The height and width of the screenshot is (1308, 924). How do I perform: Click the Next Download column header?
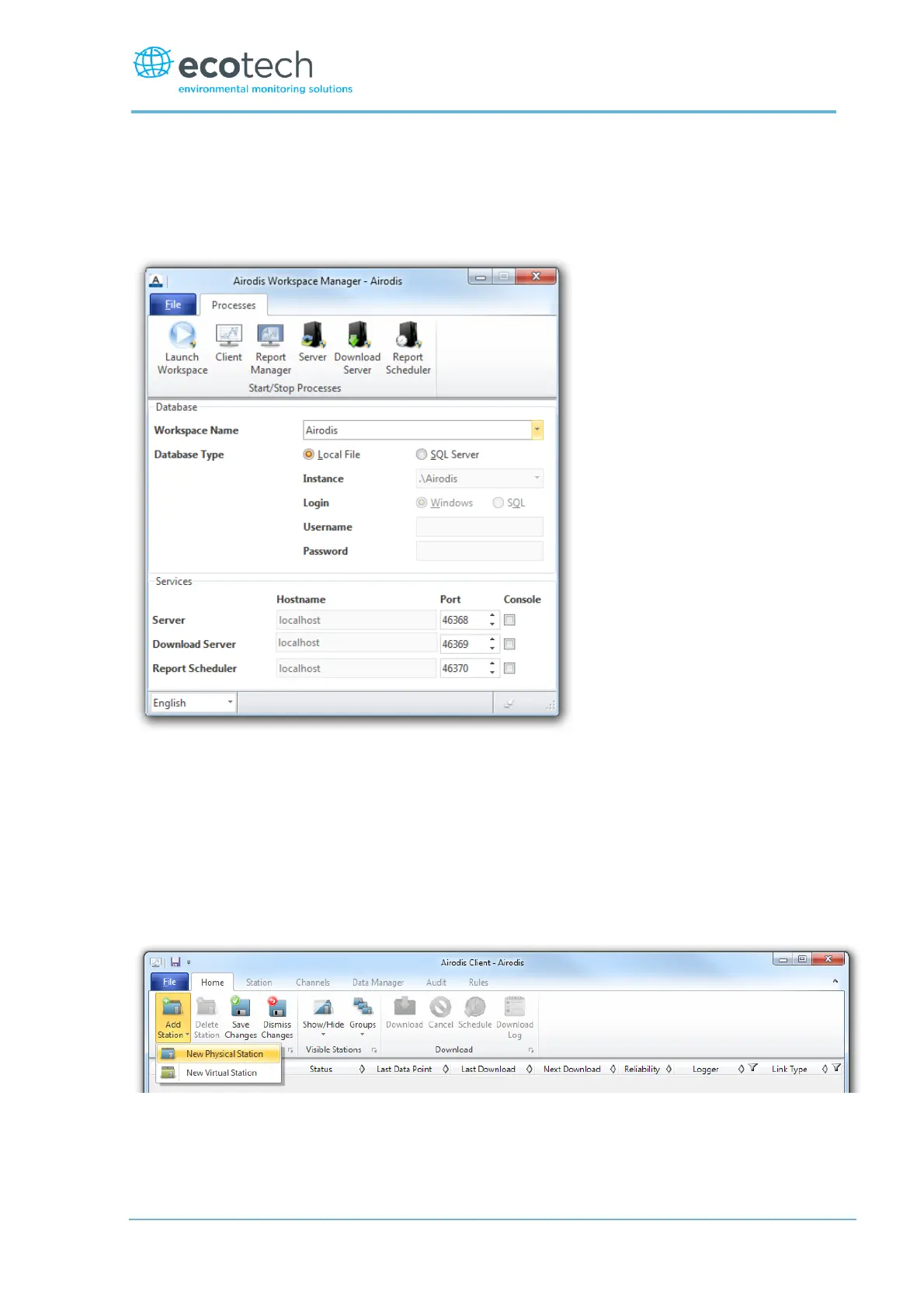click(x=572, y=1069)
